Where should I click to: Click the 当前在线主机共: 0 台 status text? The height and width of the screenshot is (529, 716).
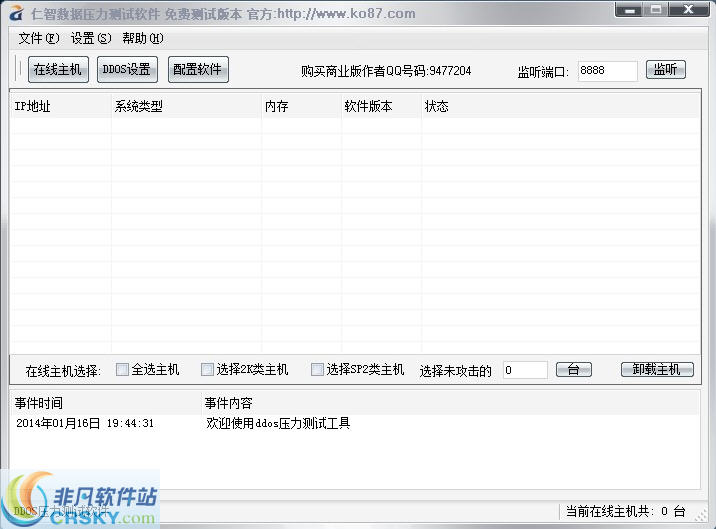pyautogui.click(x=626, y=511)
